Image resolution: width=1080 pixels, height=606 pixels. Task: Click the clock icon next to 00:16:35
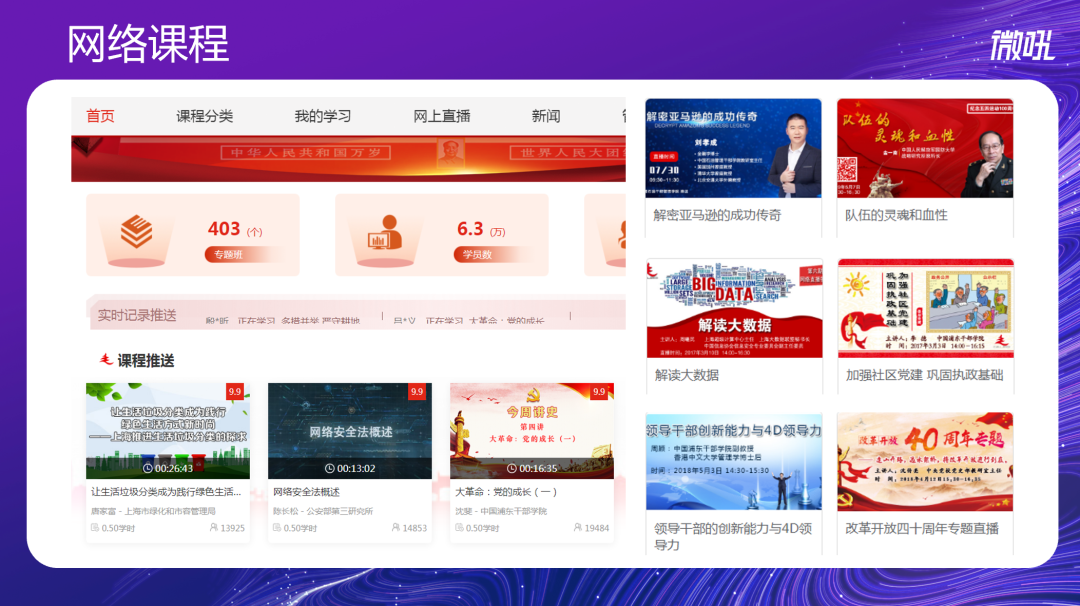[x=512, y=468]
